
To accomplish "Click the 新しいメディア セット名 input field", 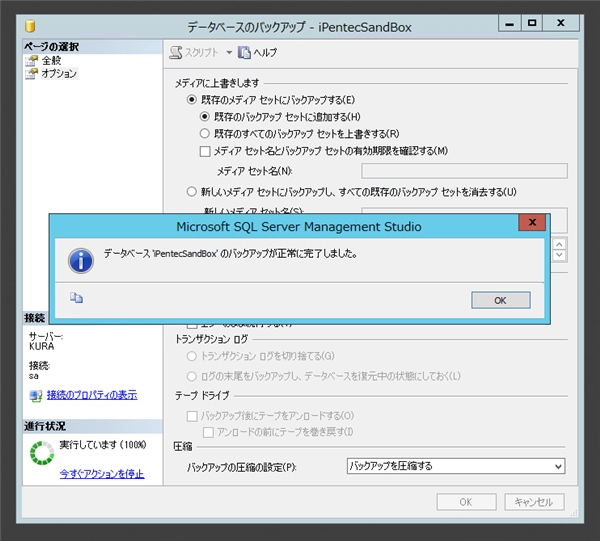I will click(464, 211).
